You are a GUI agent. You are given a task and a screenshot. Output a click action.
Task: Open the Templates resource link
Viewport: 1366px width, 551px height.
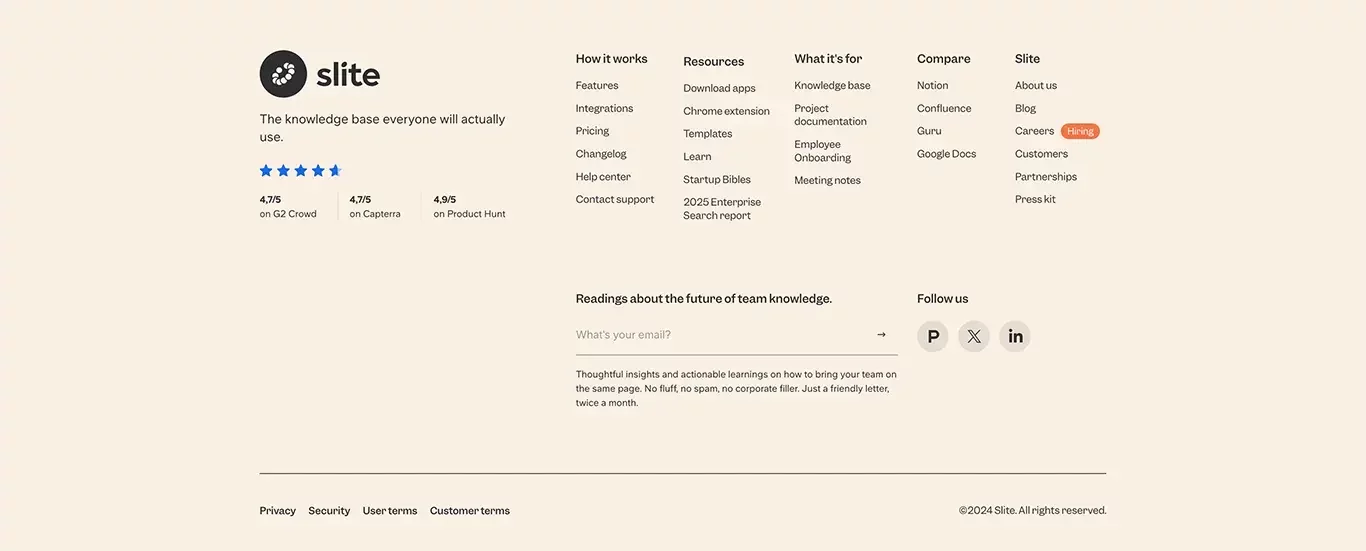tap(708, 134)
